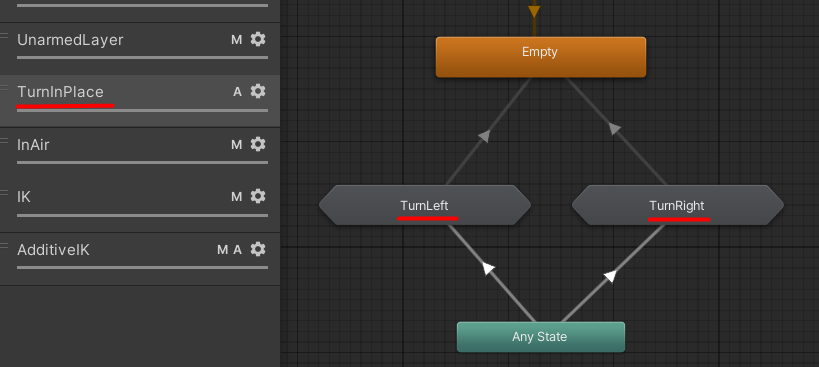The image size is (819, 367).
Task: Open settings gear for AdditiveIK layer
Action: pos(258,249)
